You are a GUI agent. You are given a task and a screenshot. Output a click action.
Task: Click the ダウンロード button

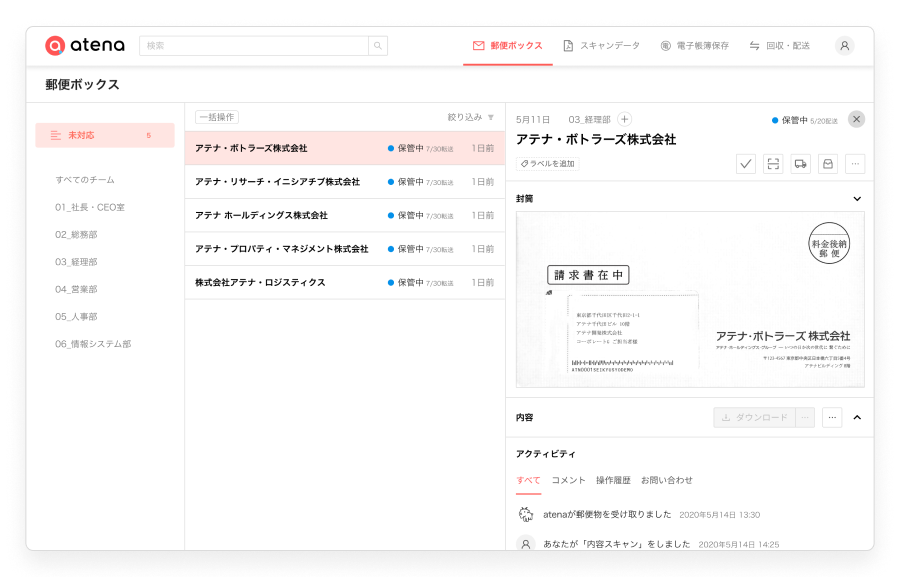click(754, 417)
